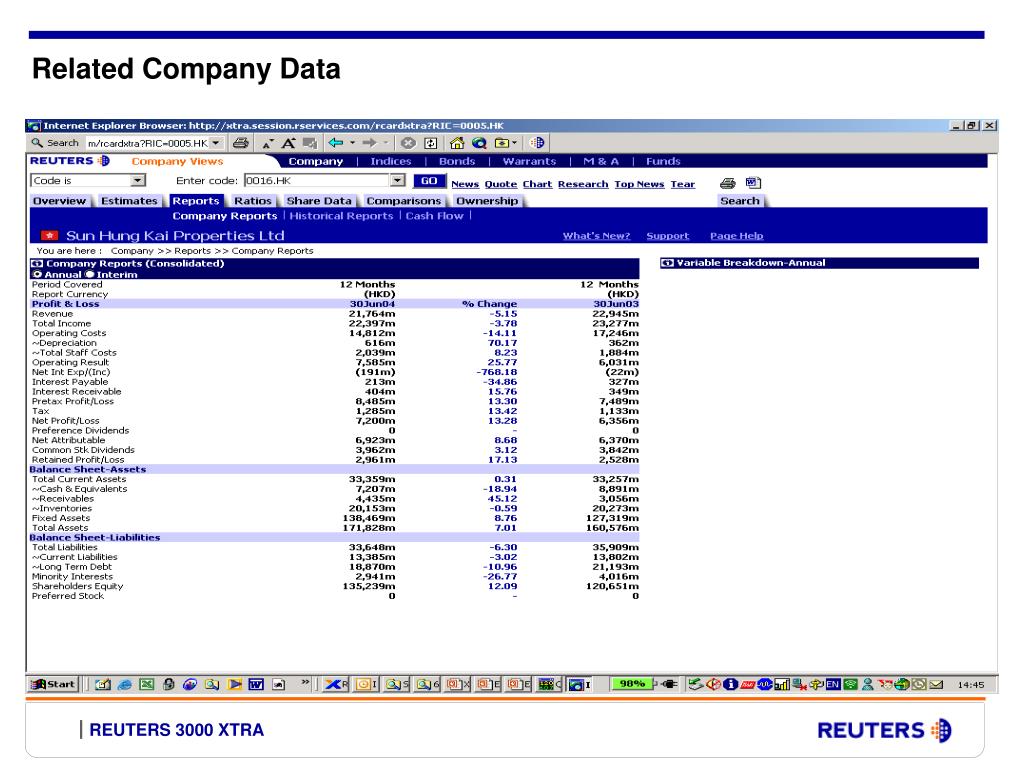Select the Annual radio button

coord(37,274)
